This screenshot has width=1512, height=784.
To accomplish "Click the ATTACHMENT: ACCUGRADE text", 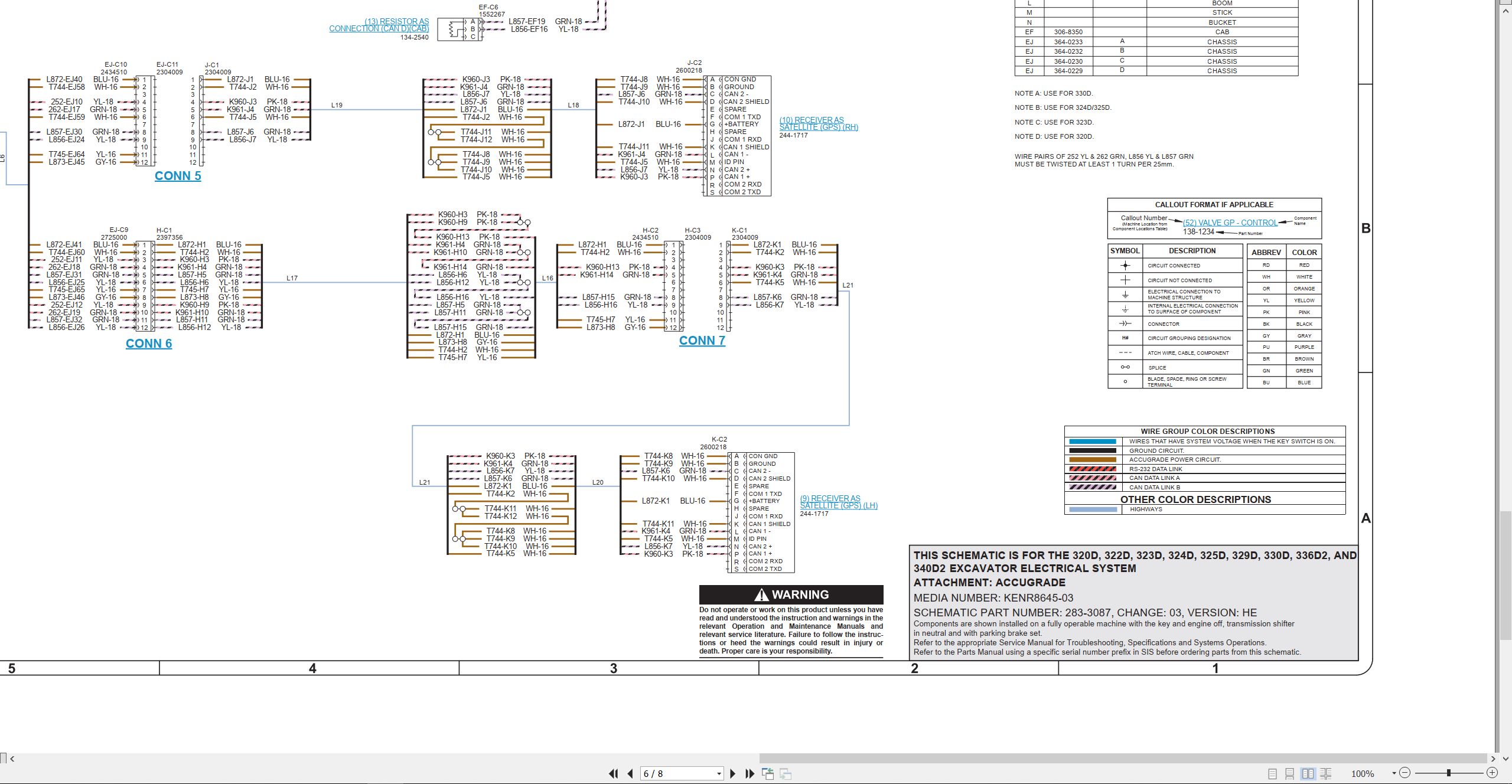I will coord(990,583).
